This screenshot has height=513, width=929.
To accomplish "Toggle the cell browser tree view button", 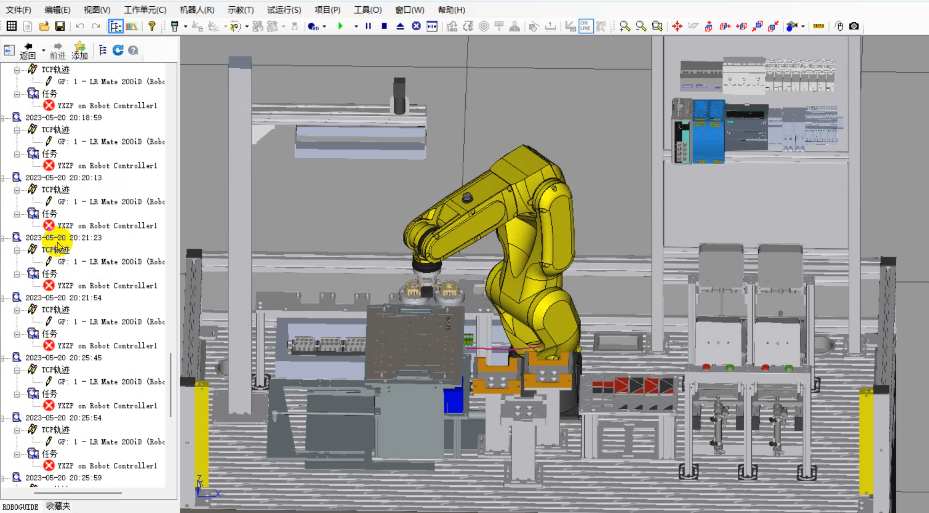I will coord(116,26).
